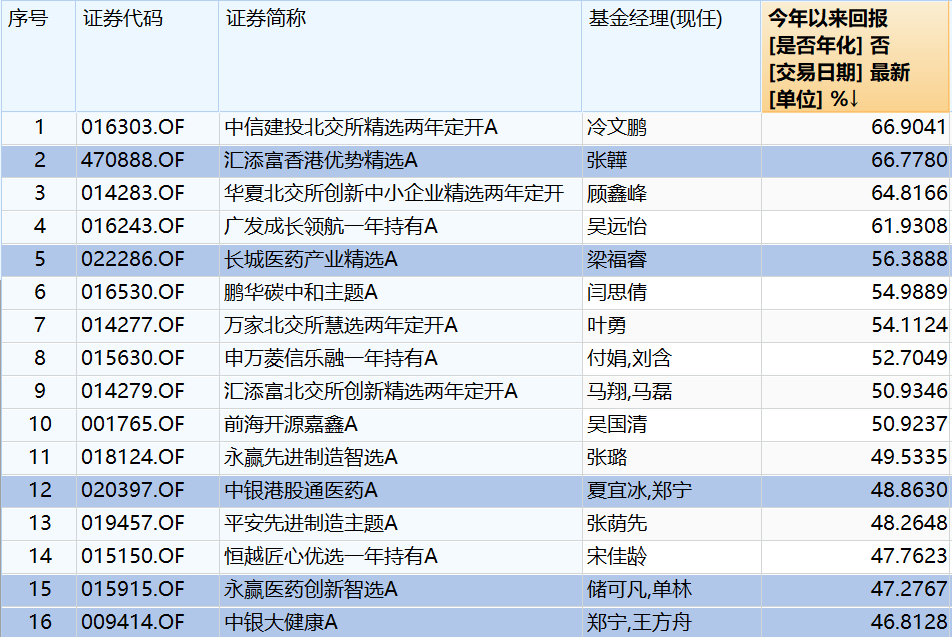Click fund manager 叶勇

[x=607, y=325]
